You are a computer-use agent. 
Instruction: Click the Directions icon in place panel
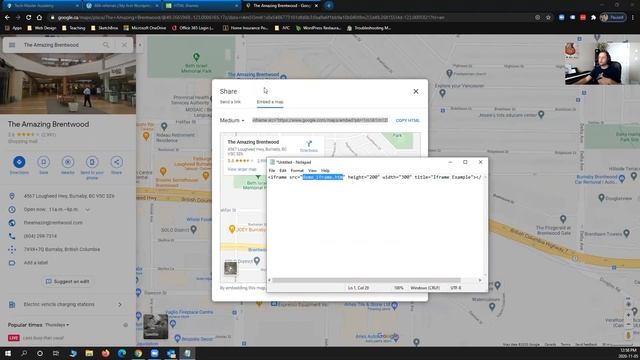point(19,162)
